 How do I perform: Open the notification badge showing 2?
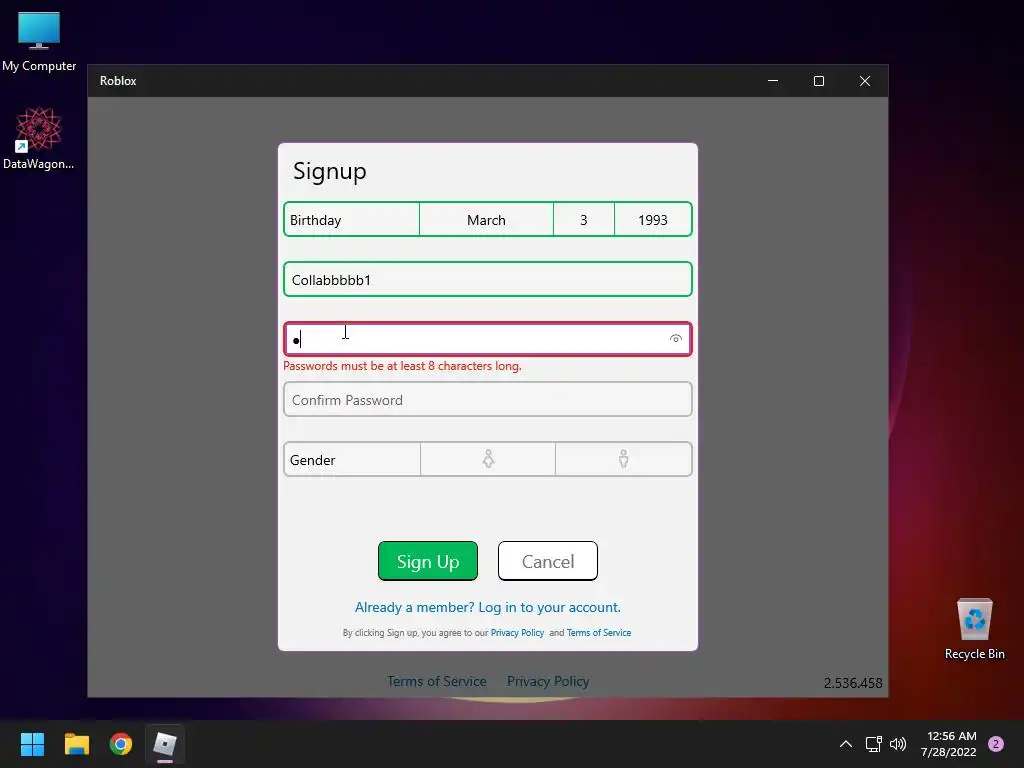[x=996, y=744]
